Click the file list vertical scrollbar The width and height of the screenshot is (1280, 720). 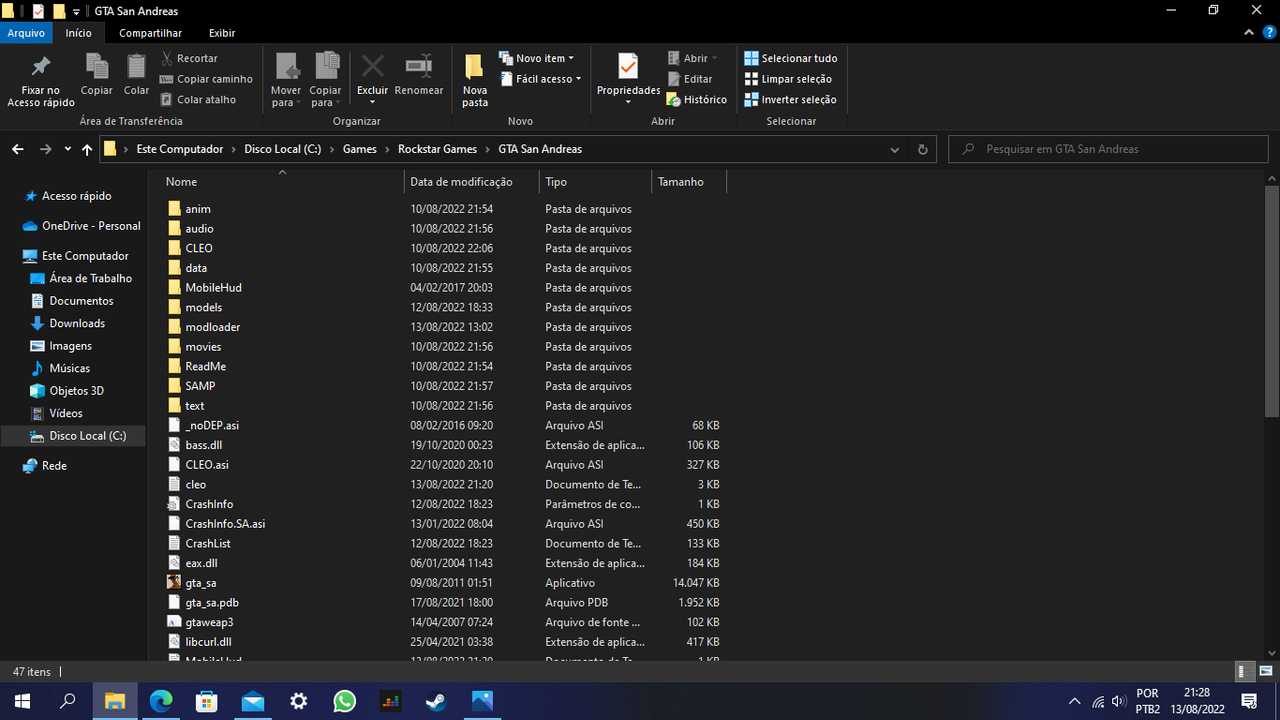coord(1272,300)
